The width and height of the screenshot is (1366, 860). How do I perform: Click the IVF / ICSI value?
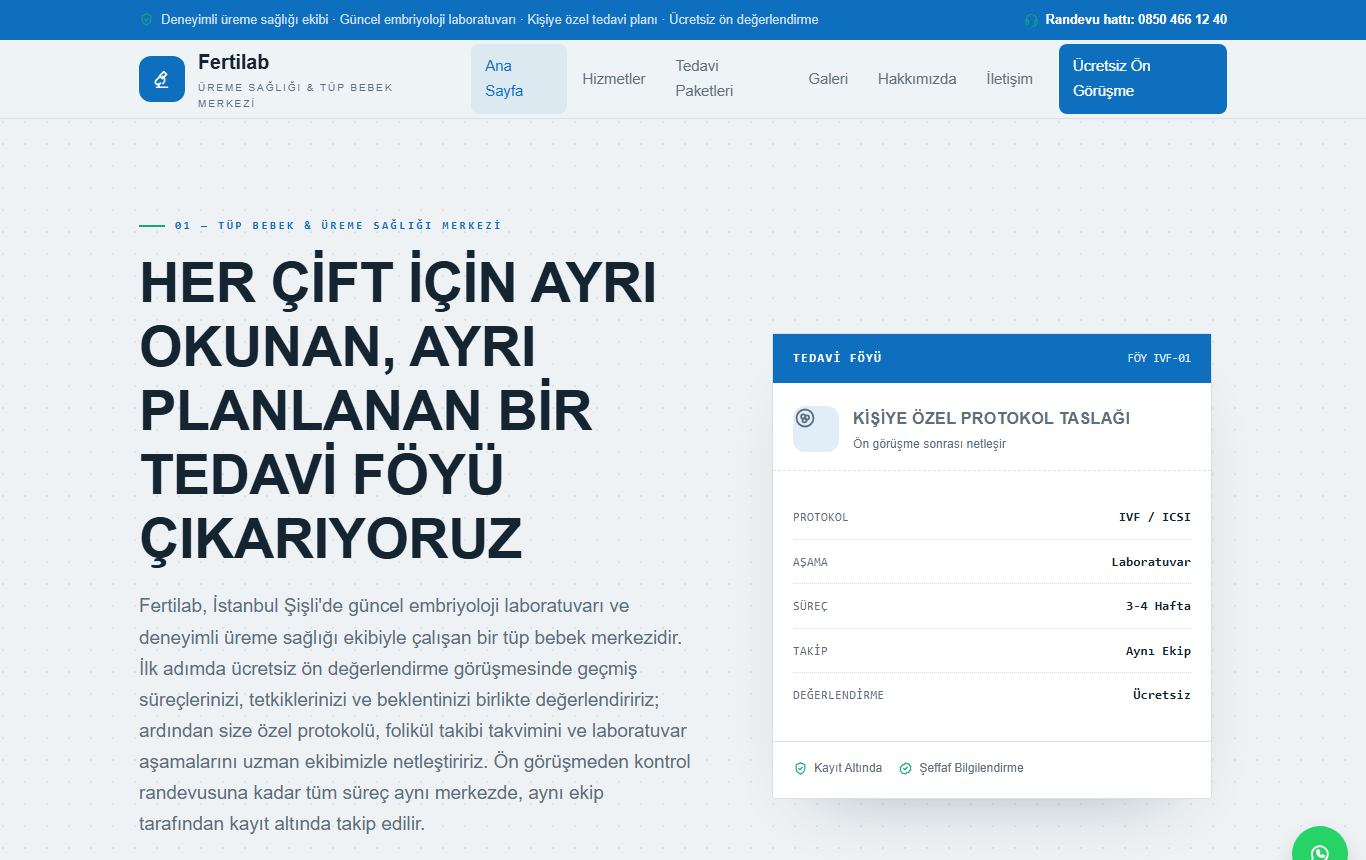[x=1154, y=518]
